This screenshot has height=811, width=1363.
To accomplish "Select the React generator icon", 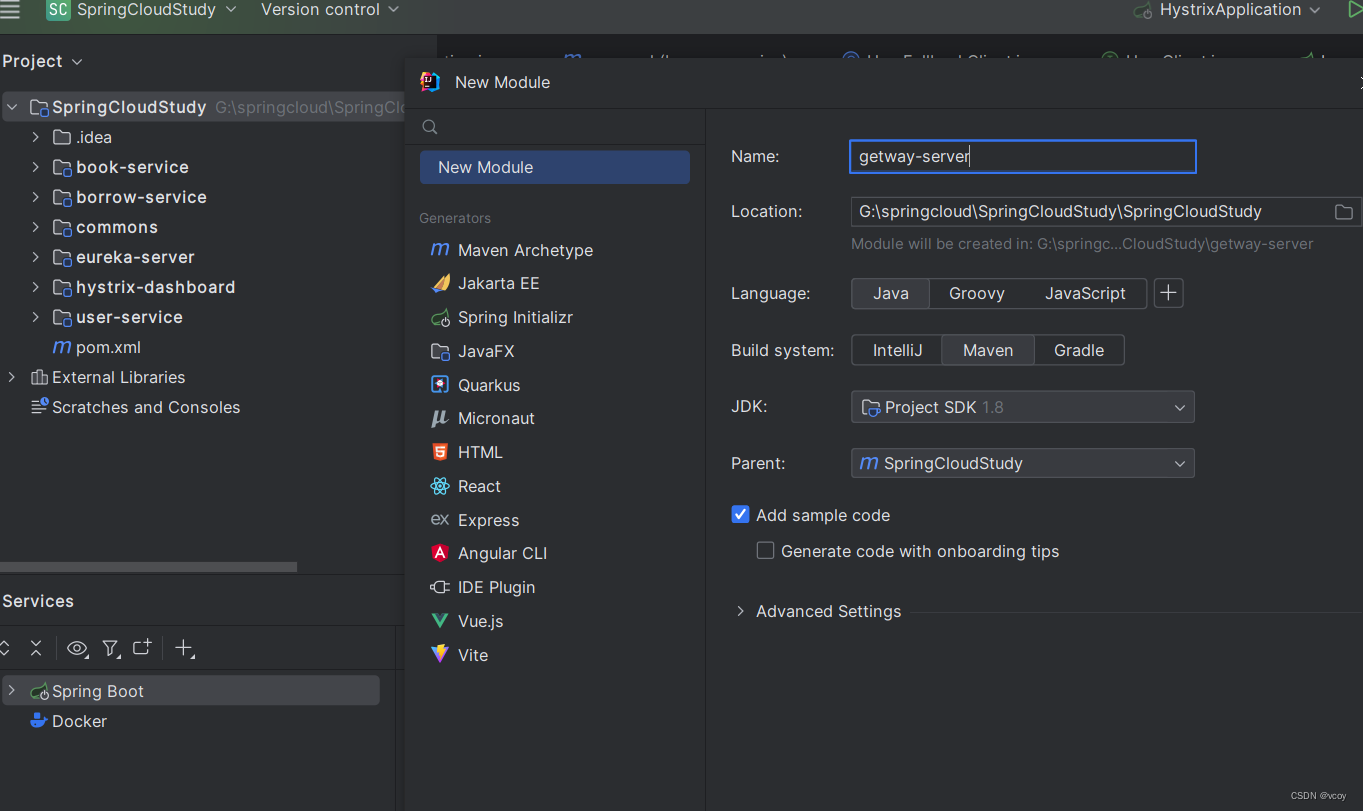I will (440, 487).
